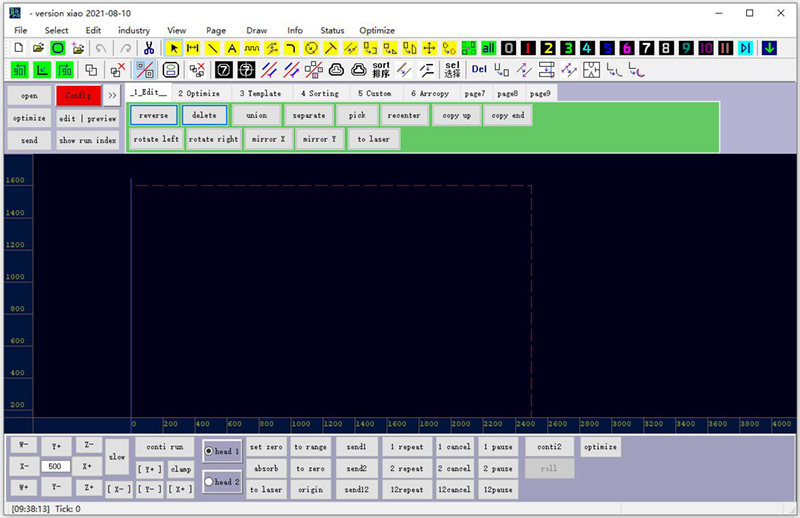Click the 'Z-' jog button
Screen dimensions: 800x518
coord(89,445)
